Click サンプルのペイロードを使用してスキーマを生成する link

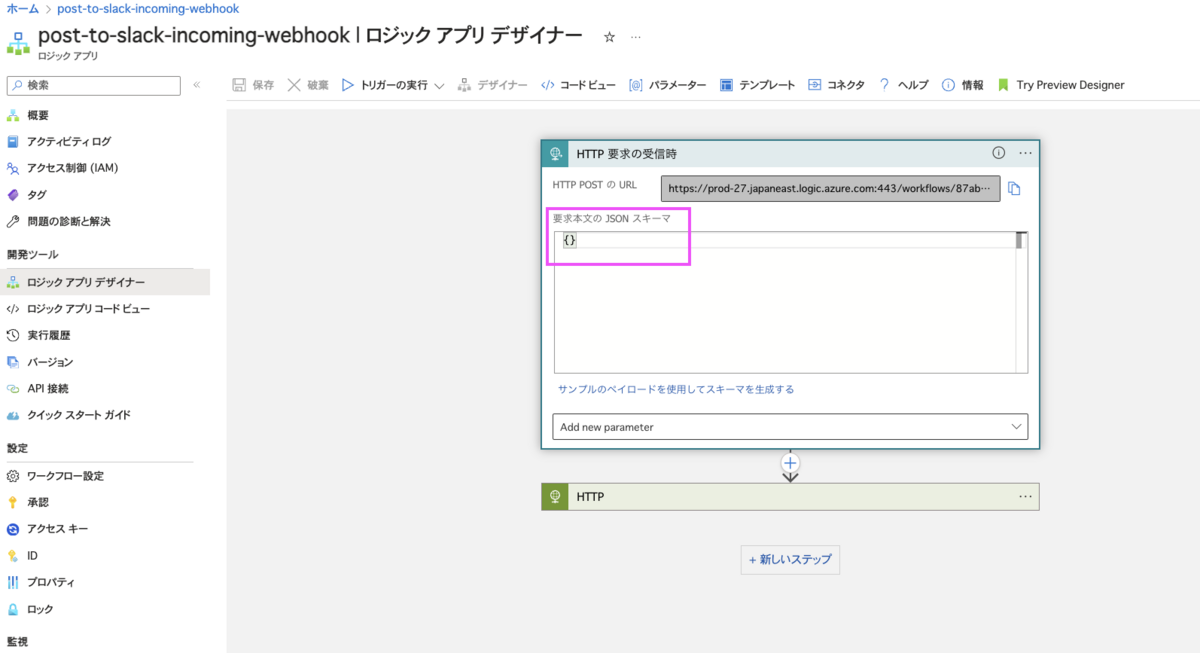[676, 389]
